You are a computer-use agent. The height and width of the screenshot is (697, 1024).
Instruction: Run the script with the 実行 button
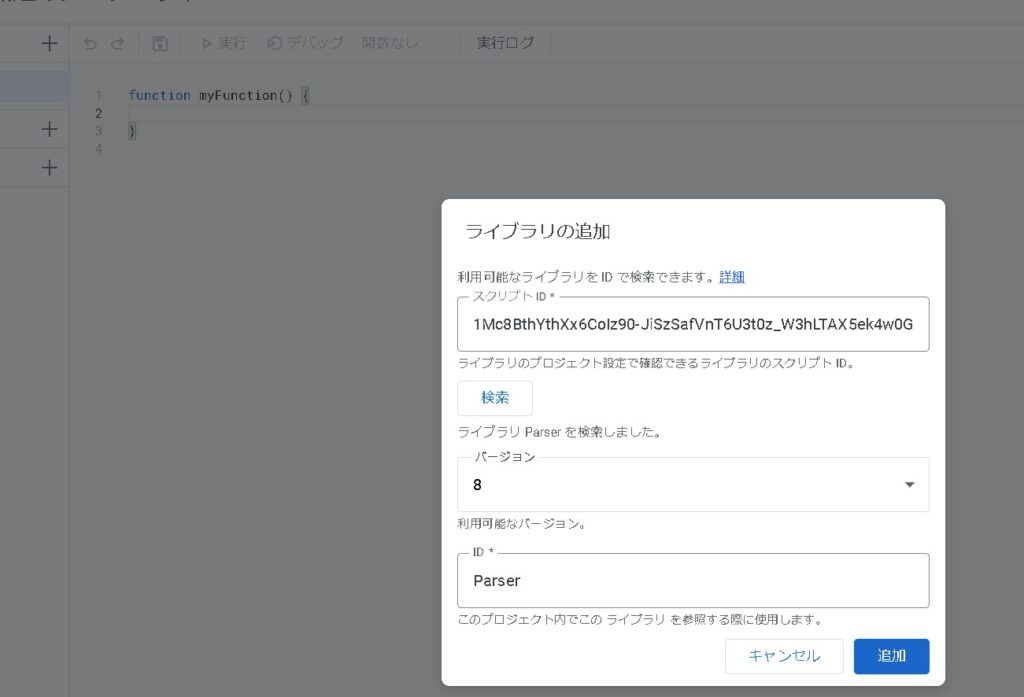(x=224, y=43)
